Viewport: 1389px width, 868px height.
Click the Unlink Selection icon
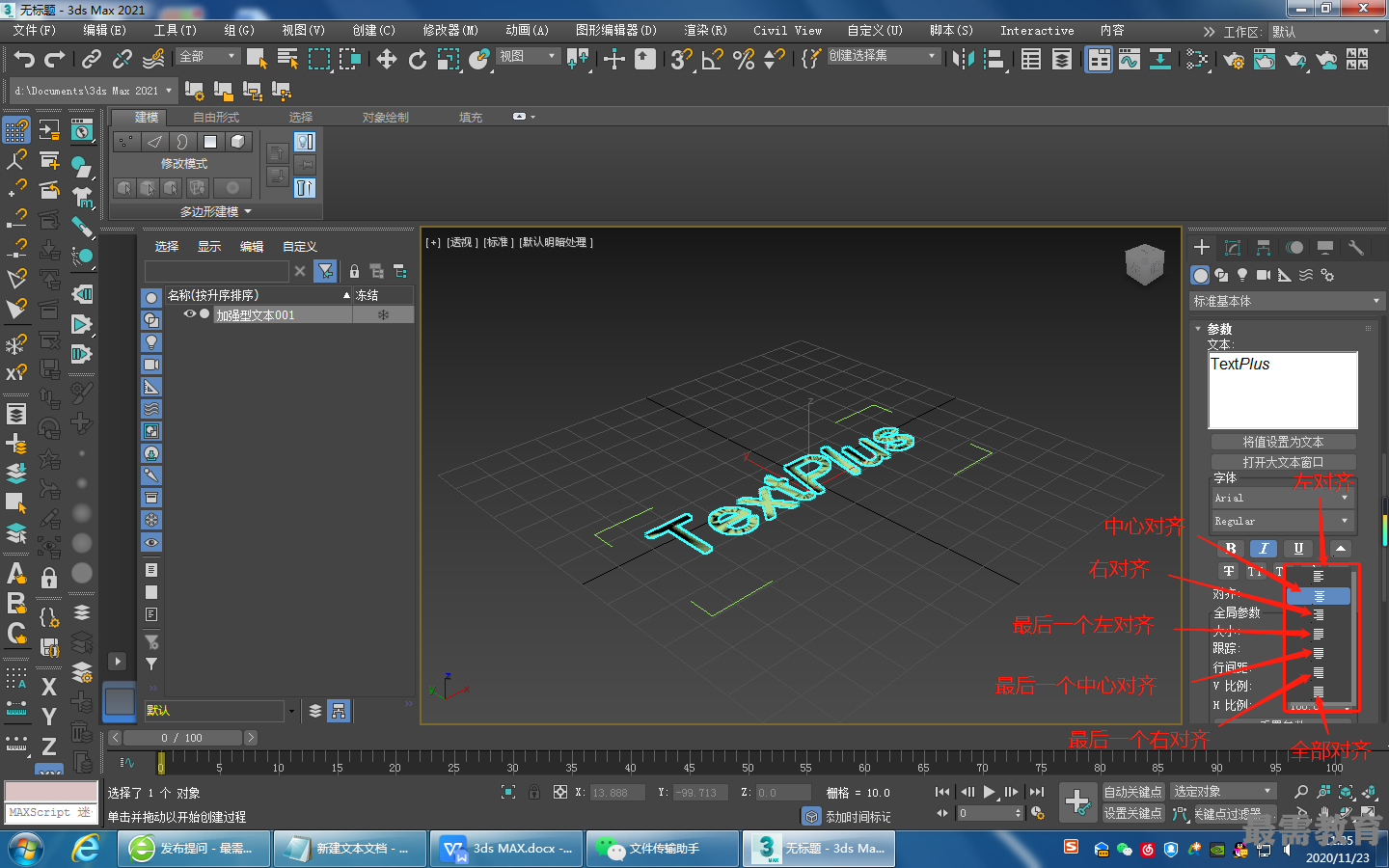[122, 59]
